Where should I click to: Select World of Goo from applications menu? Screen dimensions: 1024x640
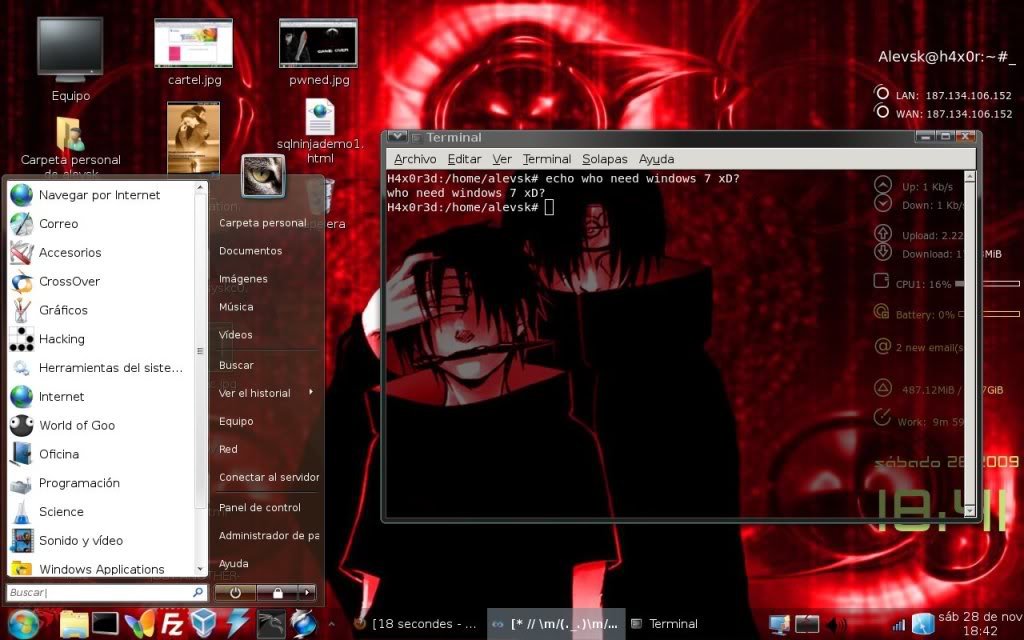(76, 425)
